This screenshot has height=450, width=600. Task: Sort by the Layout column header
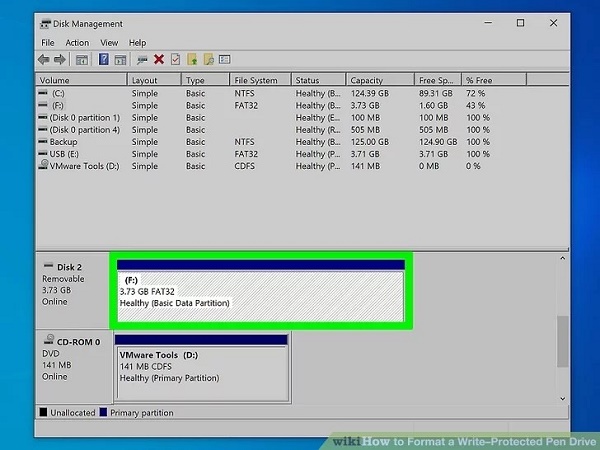click(x=154, y=80)
